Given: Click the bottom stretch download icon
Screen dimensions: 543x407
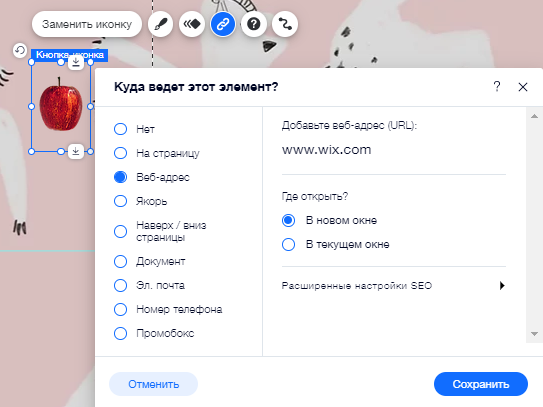Looking at the screenshot, I should (76, 151).
